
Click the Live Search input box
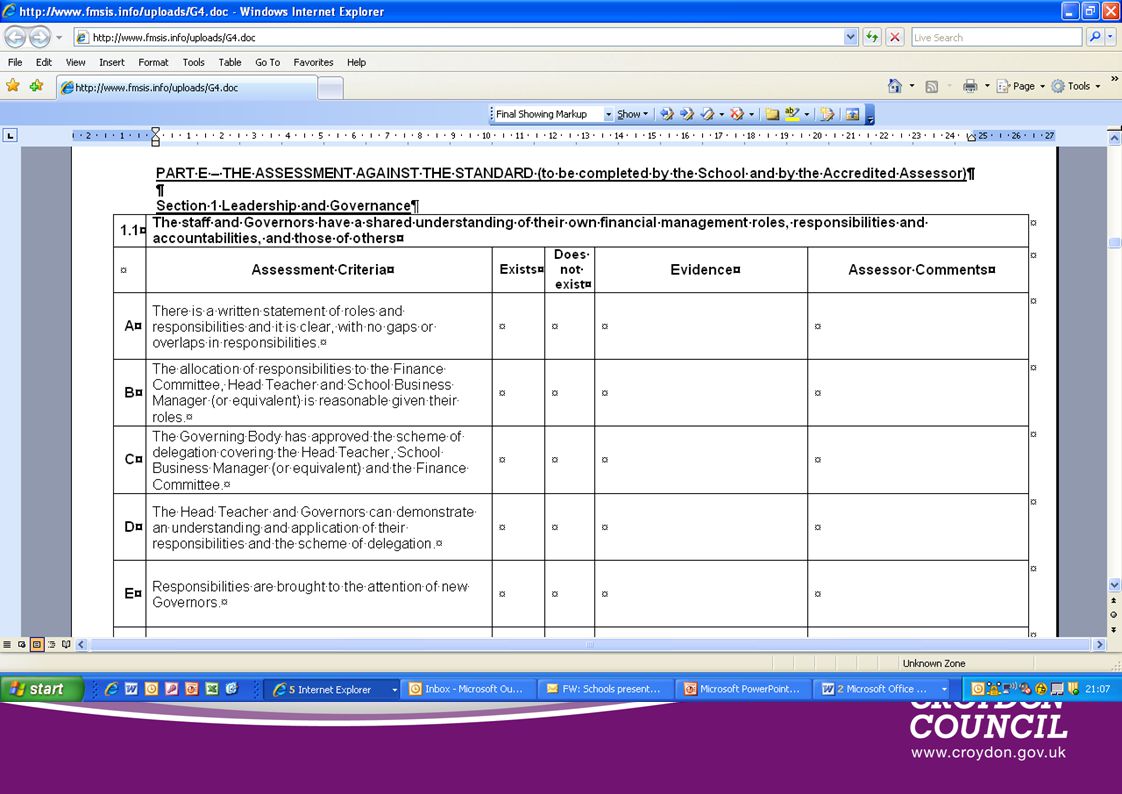(x=996, y=37)
